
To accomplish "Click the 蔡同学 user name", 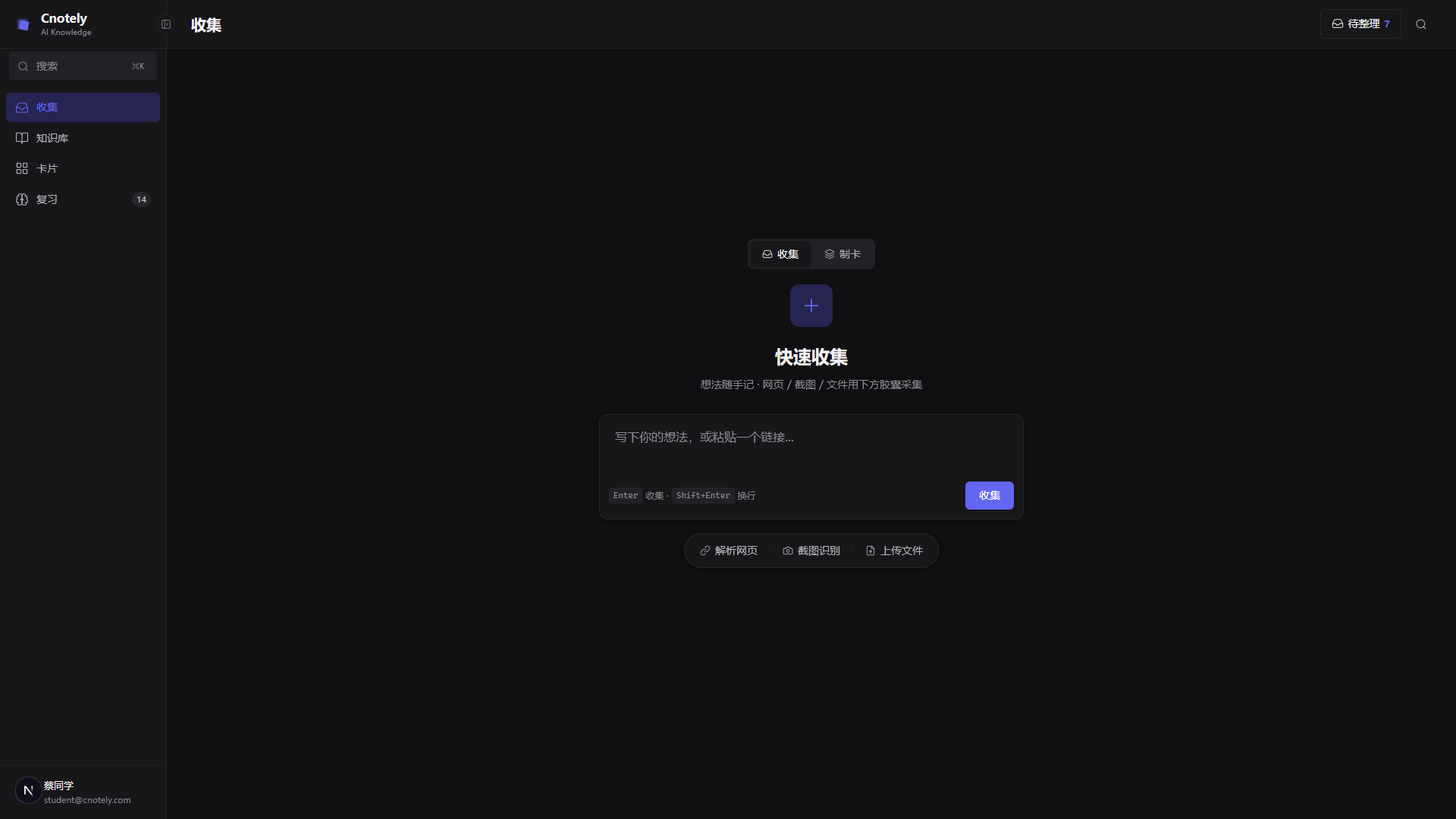I will (58, 786).
